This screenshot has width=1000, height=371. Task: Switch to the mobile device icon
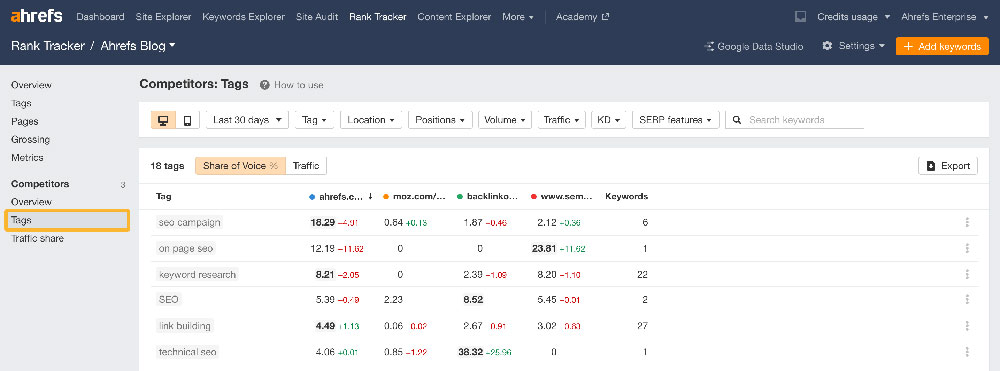(x=188, y=120)
